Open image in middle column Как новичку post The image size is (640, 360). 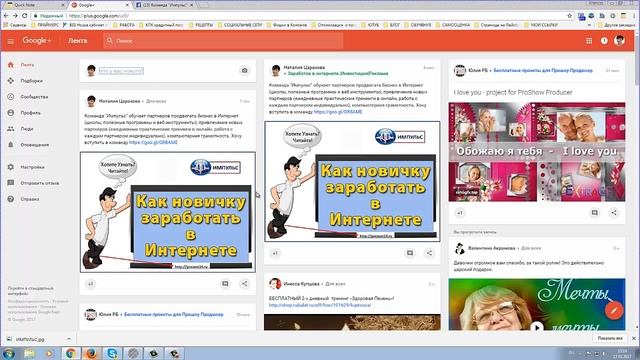point(352,181)
